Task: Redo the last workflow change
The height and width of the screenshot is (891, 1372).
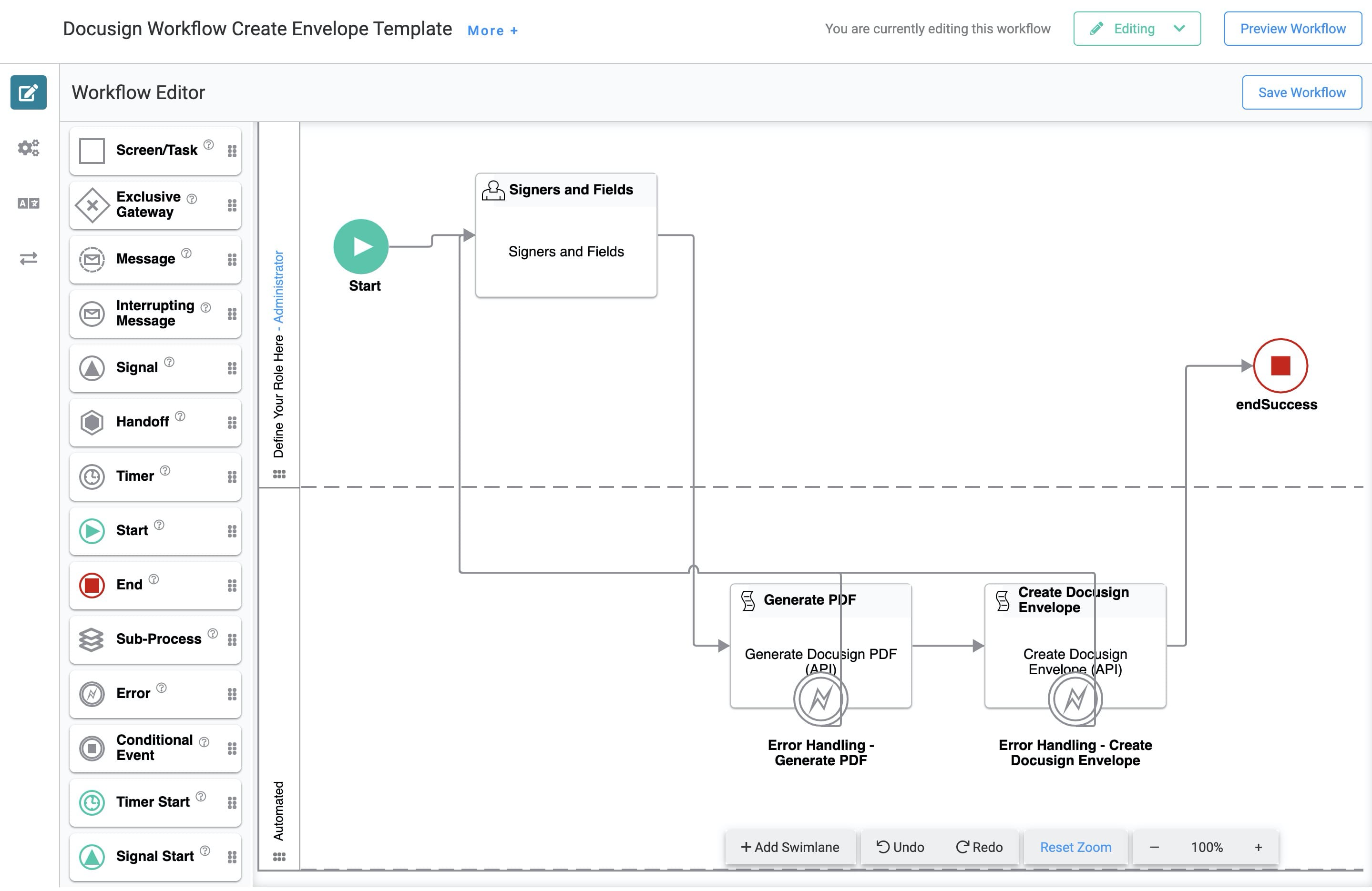Action: (979, 847)
